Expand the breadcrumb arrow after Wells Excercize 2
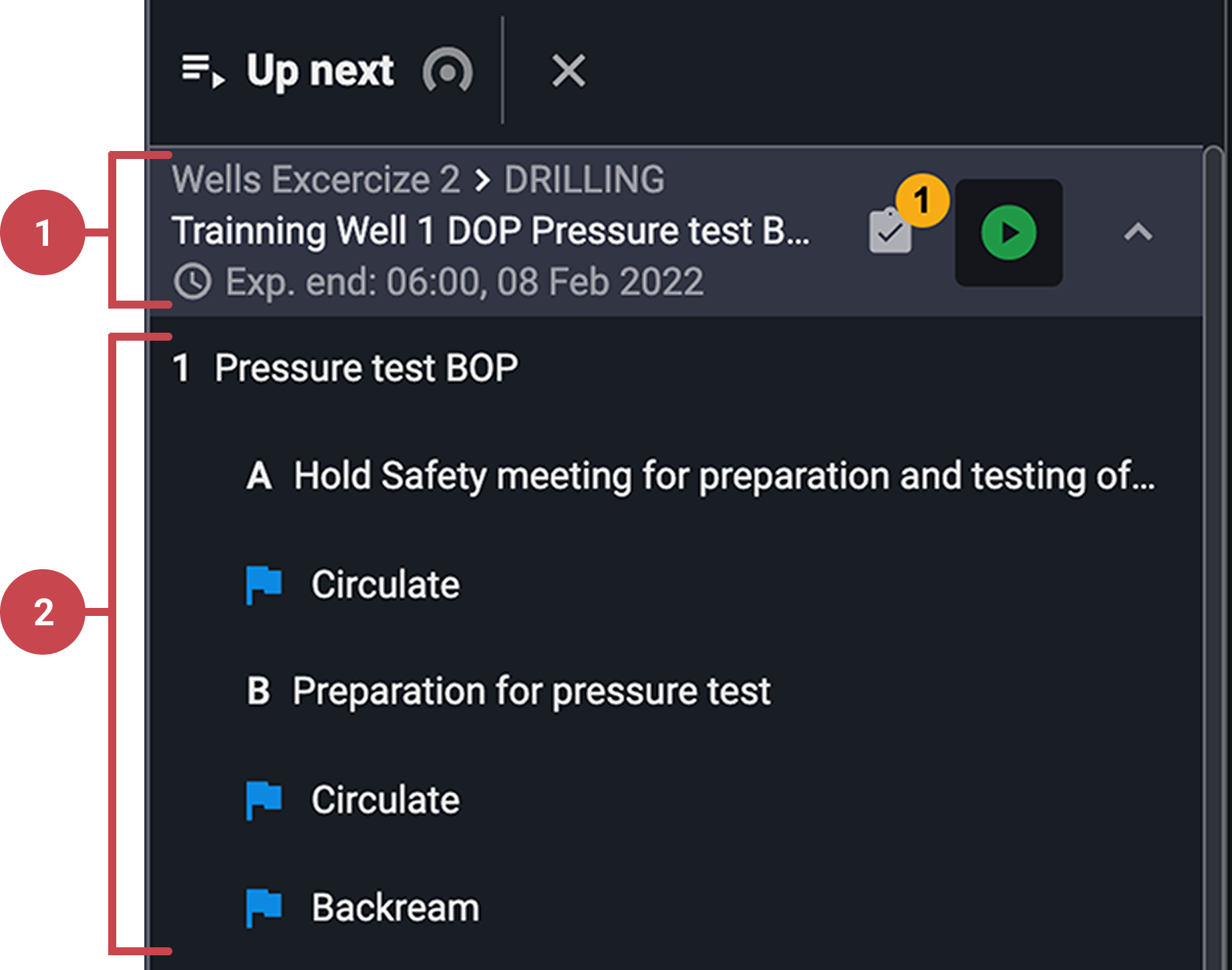This screenshot has height=970, width=1232. tap(482, 179)
